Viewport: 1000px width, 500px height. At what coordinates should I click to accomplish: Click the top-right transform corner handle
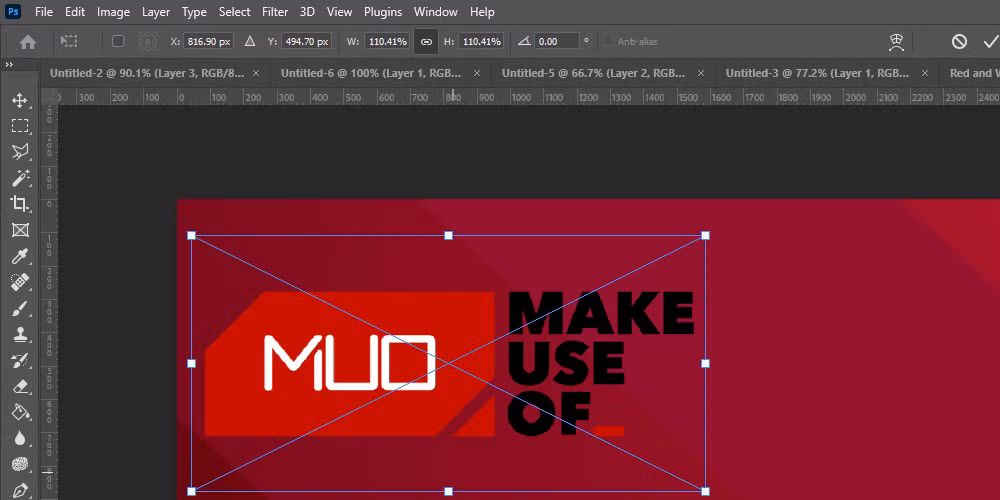pyautogui.click(x=705, y=235)
